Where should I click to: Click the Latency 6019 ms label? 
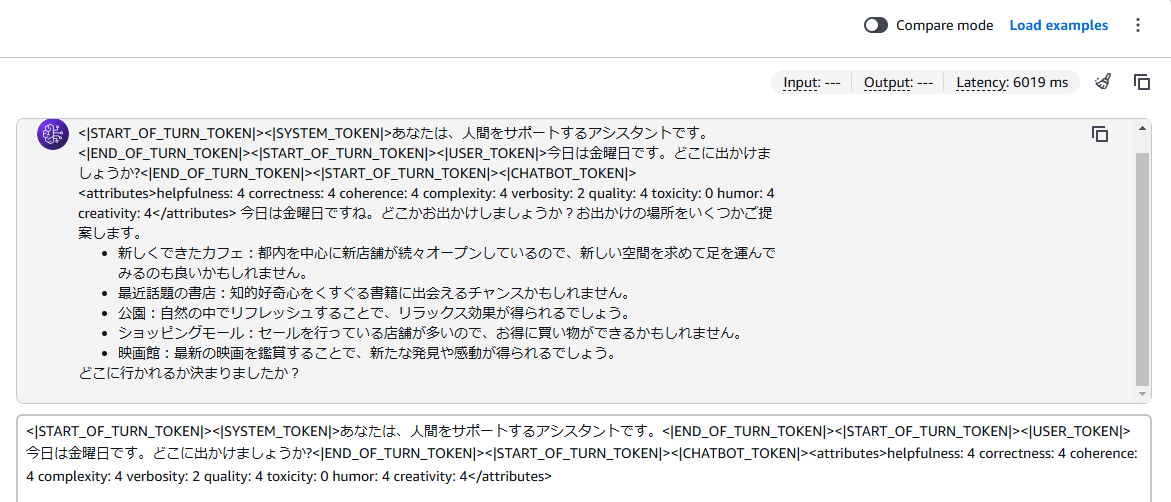click(x=1012, y=82)
